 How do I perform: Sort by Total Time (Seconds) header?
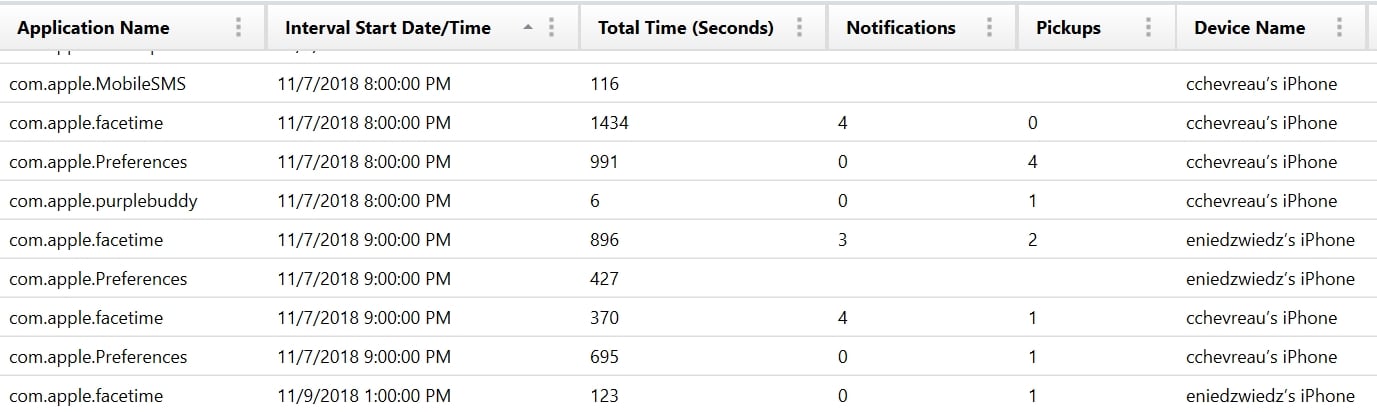click(x=686, y=28)
